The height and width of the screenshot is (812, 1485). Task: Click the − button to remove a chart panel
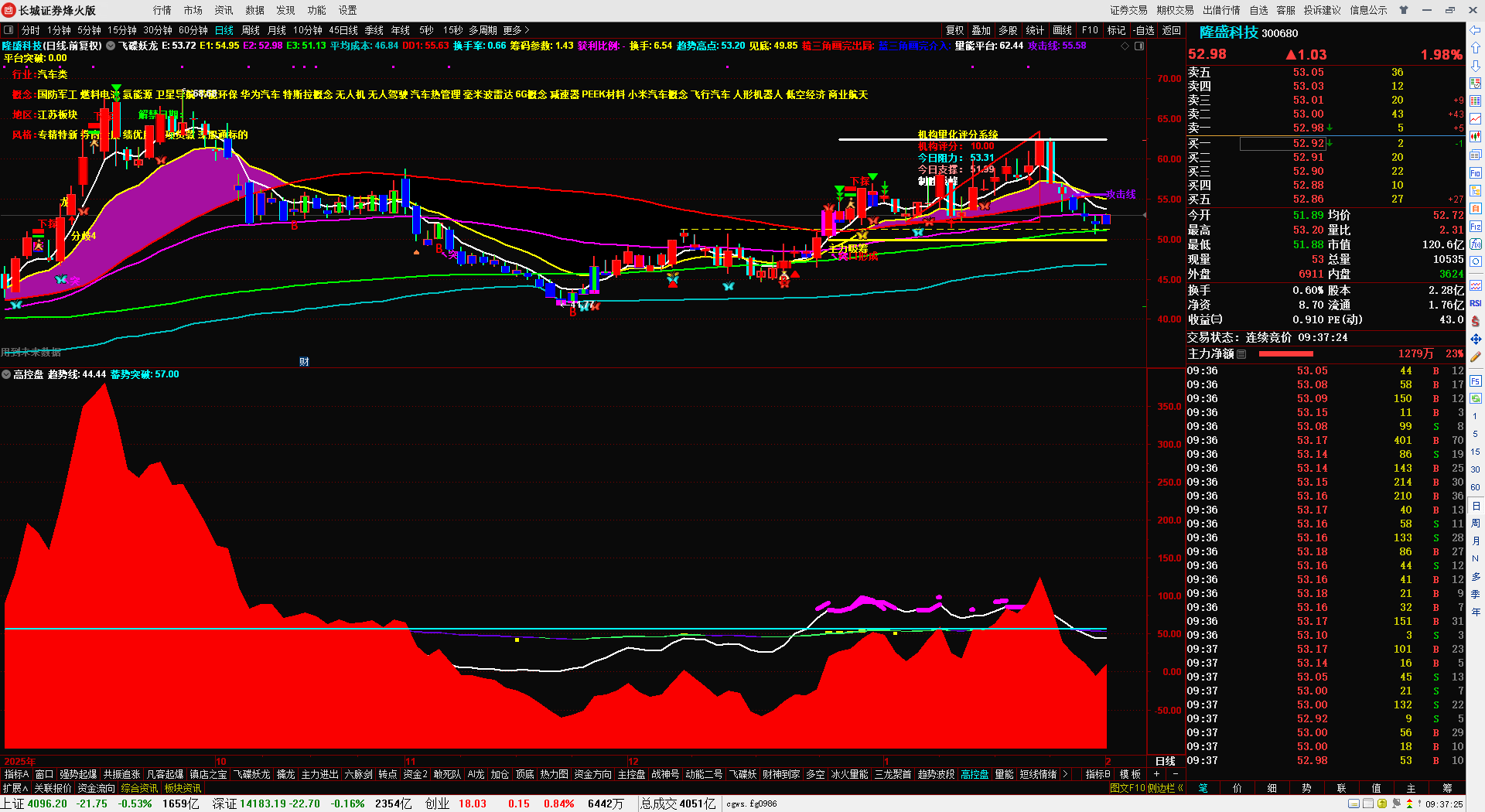coord(1176,774)
